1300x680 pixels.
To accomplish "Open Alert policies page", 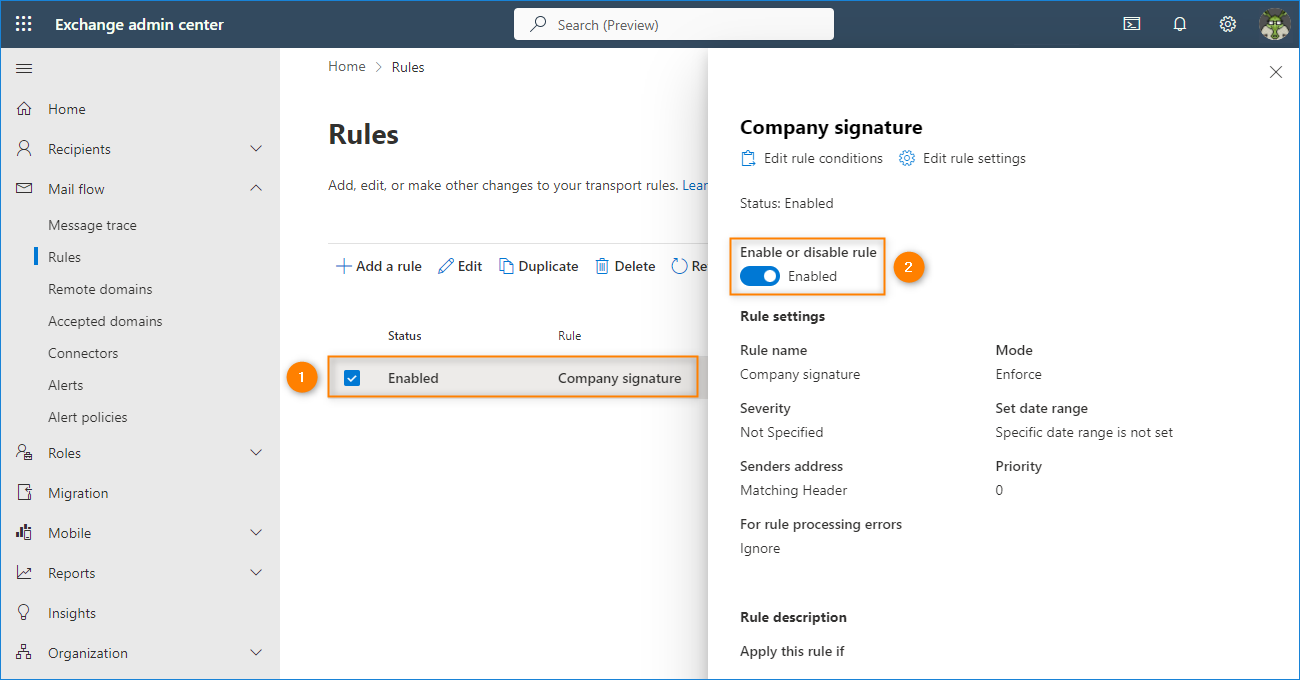I will (x=88, y=417).
